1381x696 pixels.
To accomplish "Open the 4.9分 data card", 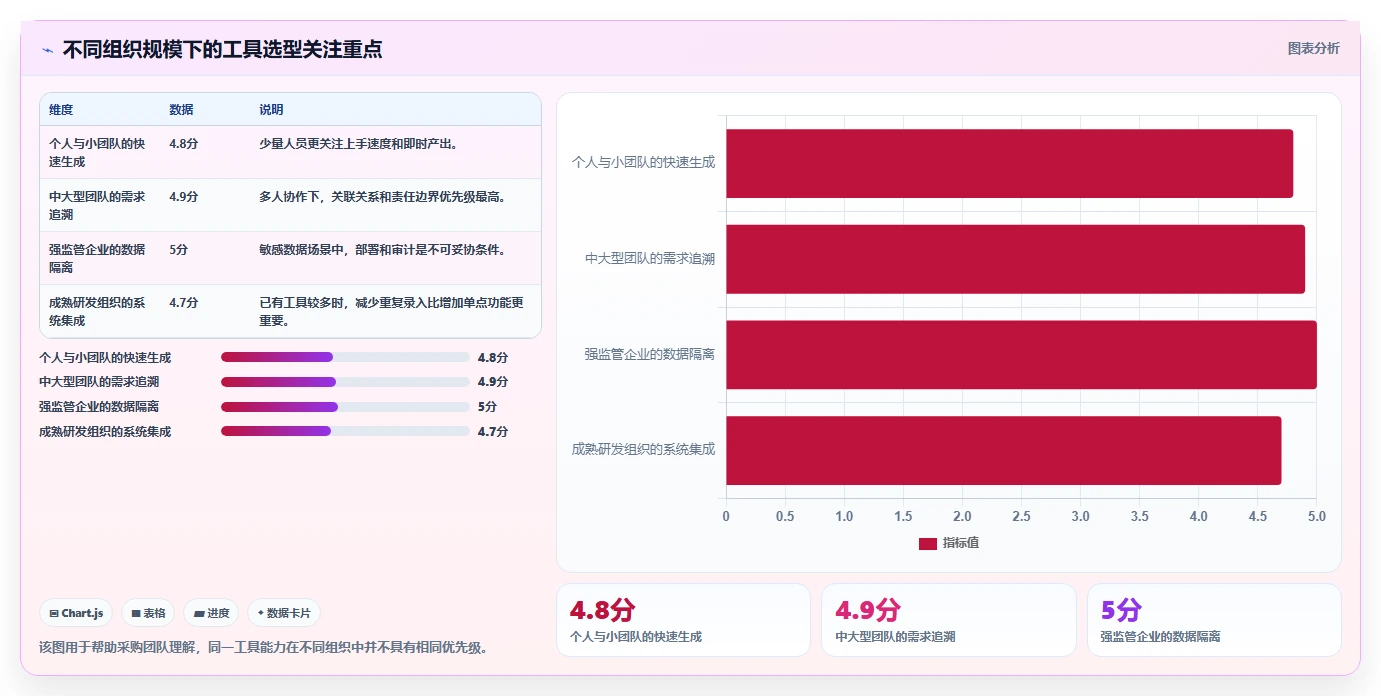I will (x=949, y=620).
